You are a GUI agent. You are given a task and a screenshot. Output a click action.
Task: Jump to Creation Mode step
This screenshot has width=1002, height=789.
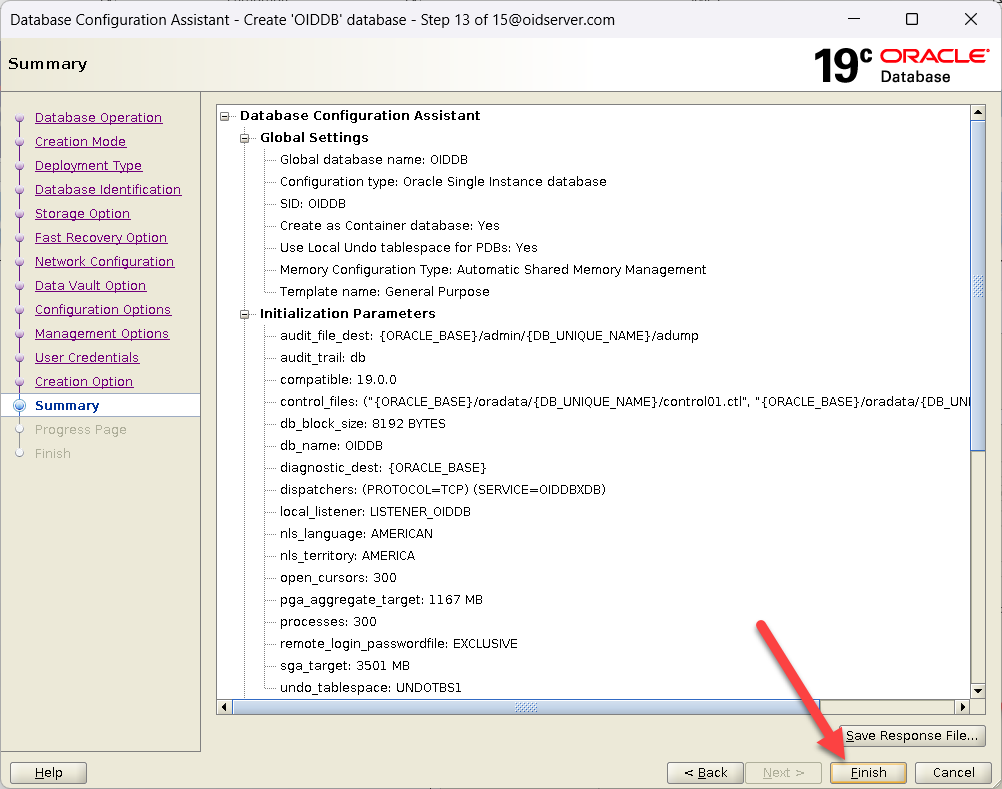pyautogui.click(x=80, y=142)
